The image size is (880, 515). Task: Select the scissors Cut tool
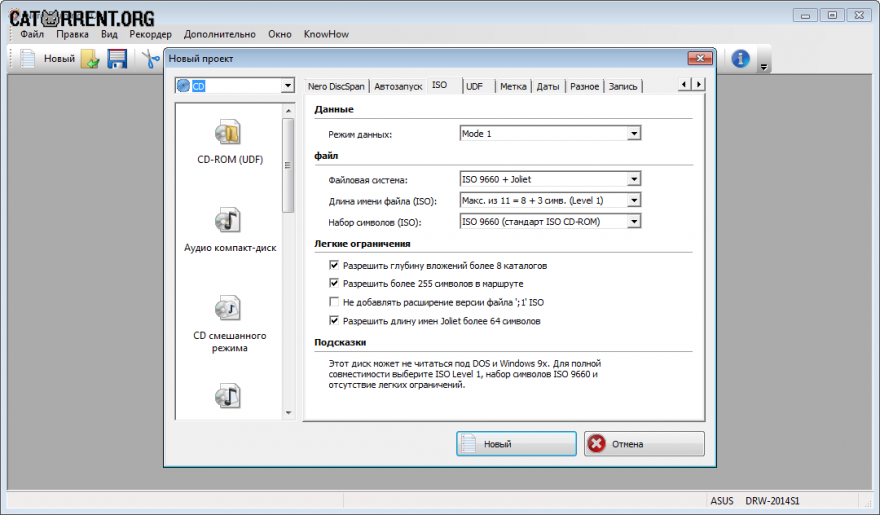point(150,59)
